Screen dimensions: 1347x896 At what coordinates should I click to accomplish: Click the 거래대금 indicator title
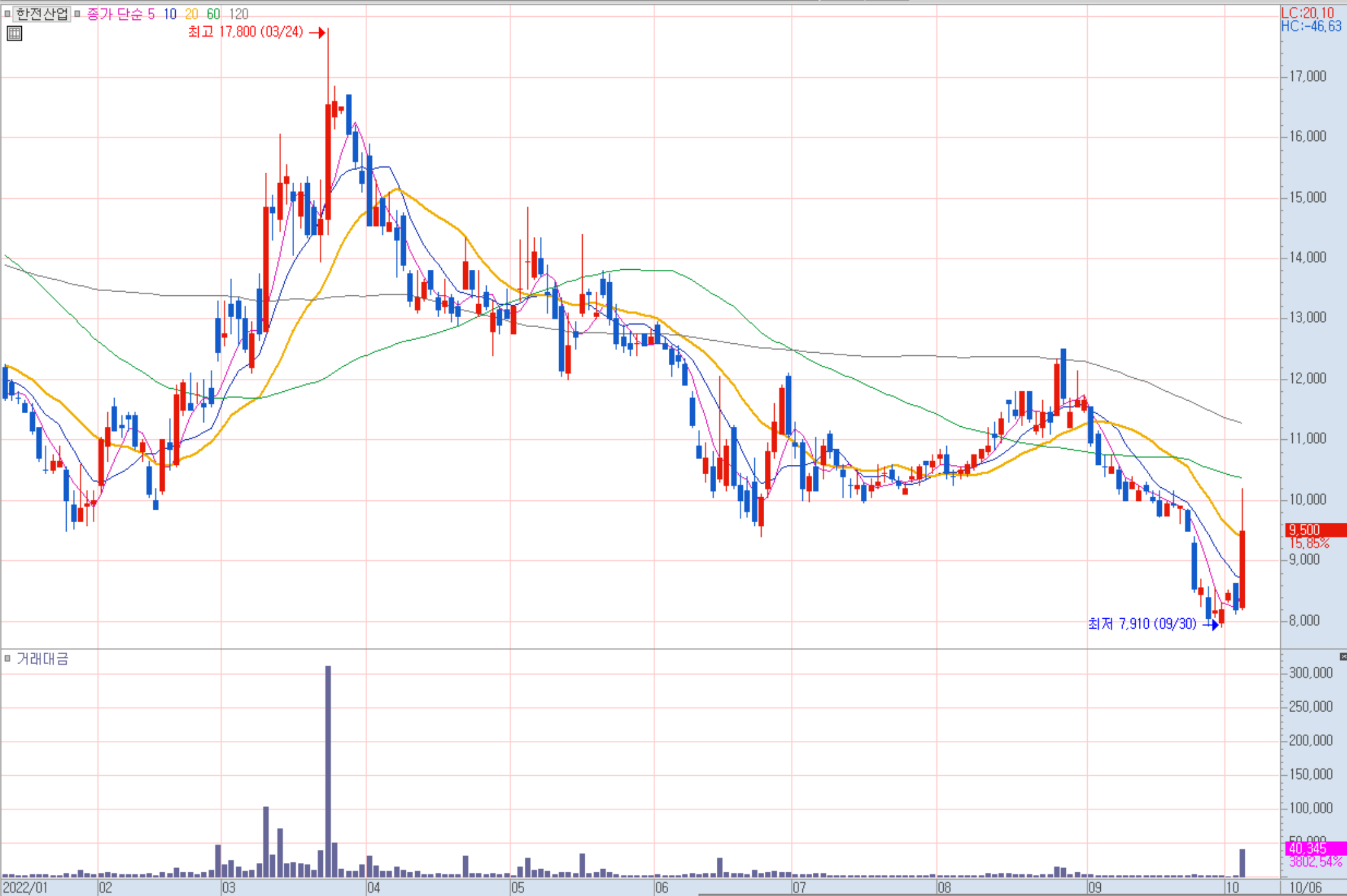coord(42,659)
